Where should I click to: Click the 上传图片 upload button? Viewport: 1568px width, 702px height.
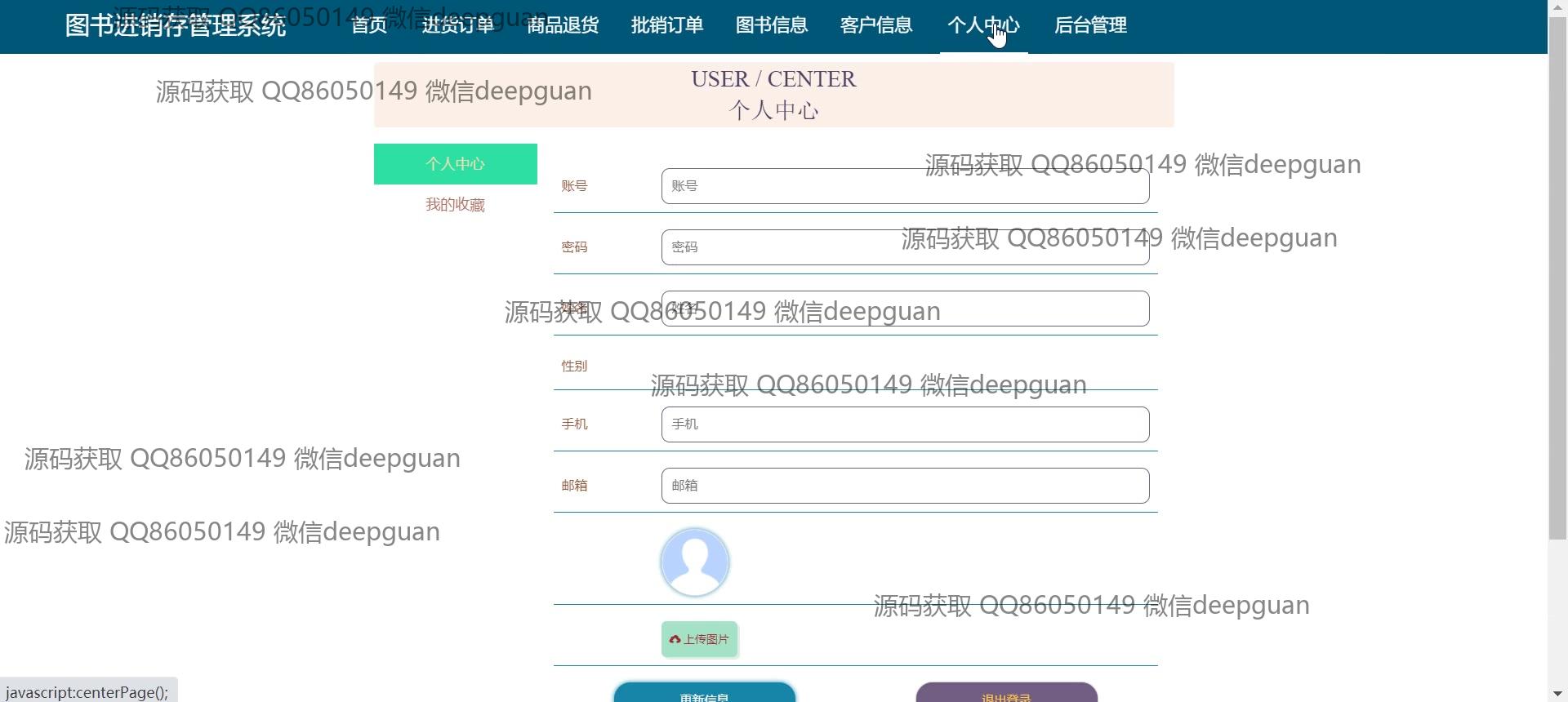(x=700, y=639)
